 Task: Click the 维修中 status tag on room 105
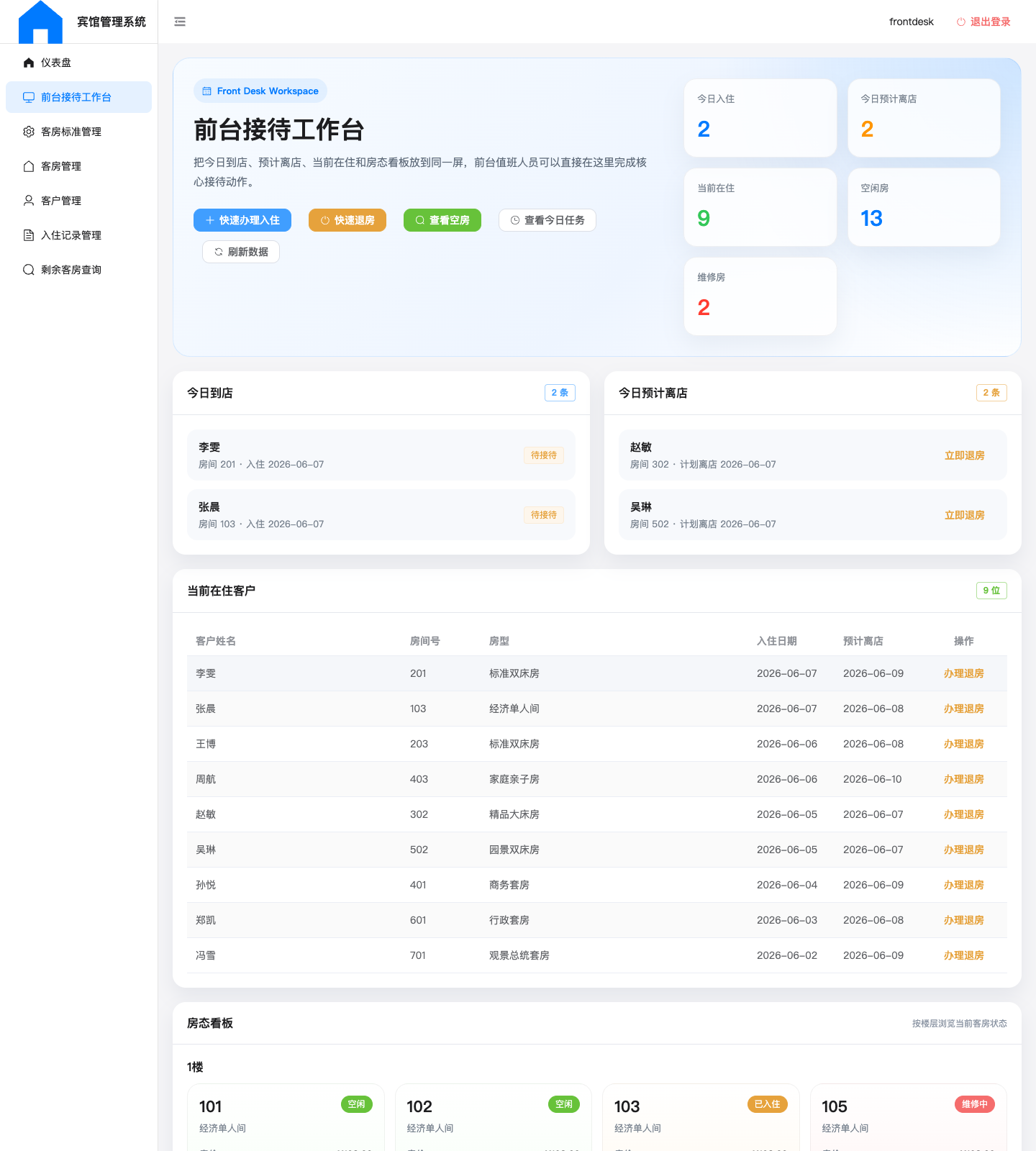[975, 1104]
